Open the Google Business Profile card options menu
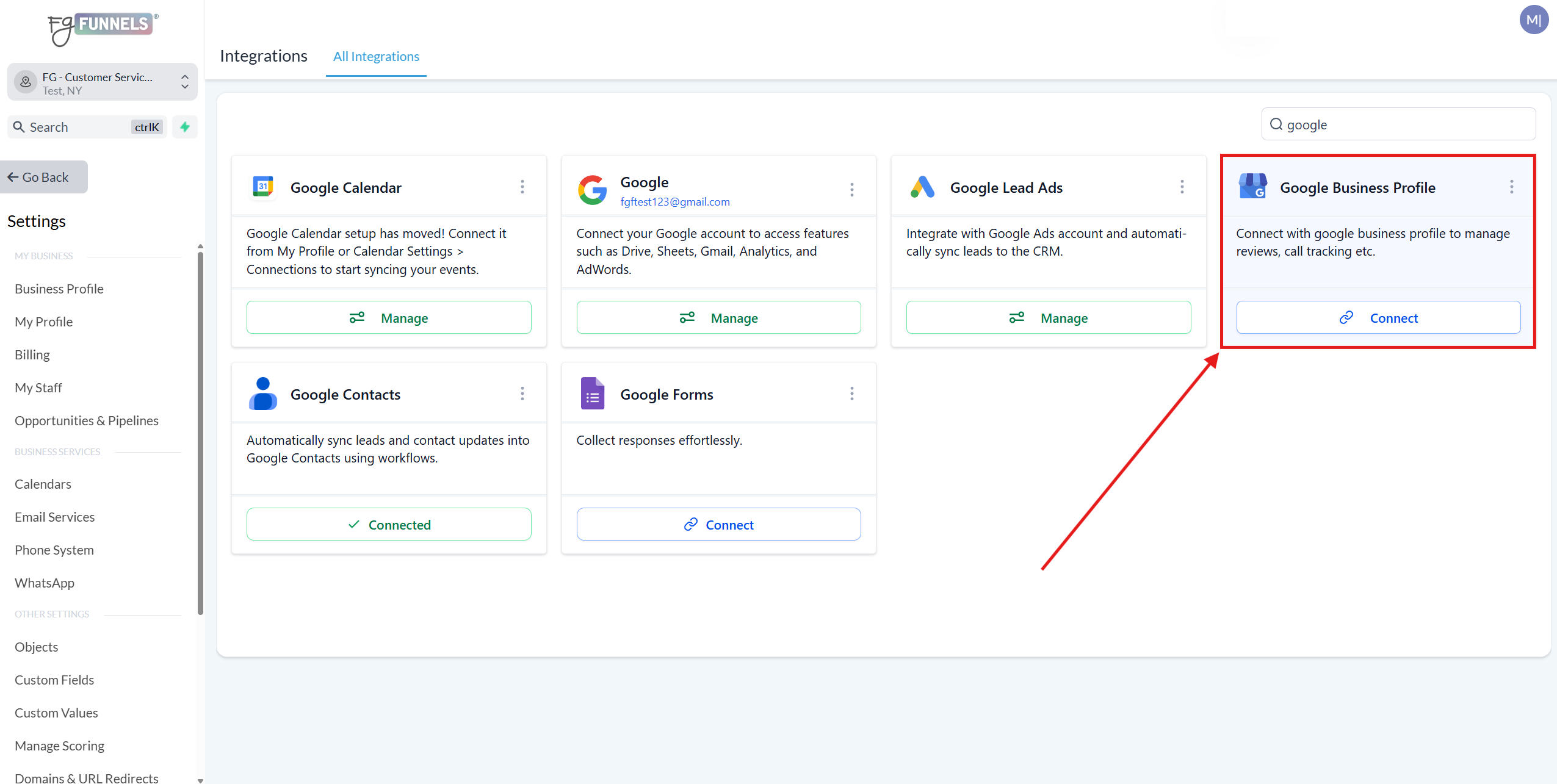 click(1512, 187)
